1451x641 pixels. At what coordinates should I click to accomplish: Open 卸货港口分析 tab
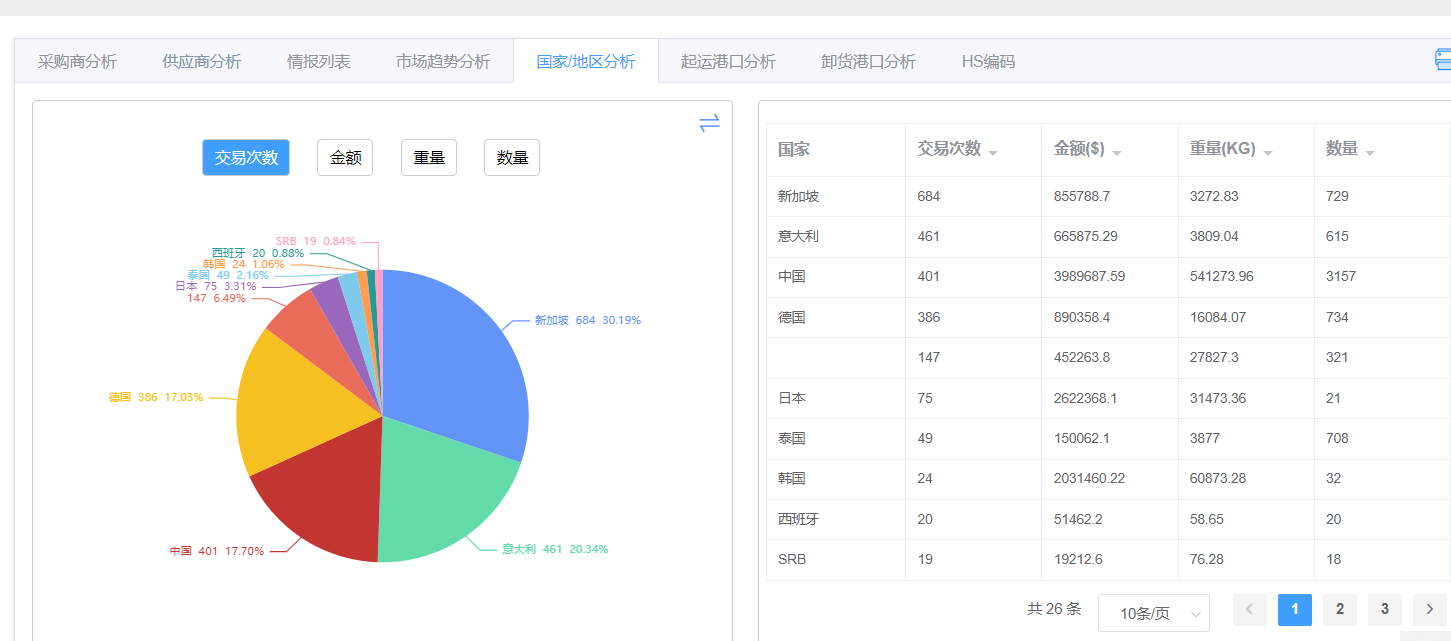coord(869,61)
